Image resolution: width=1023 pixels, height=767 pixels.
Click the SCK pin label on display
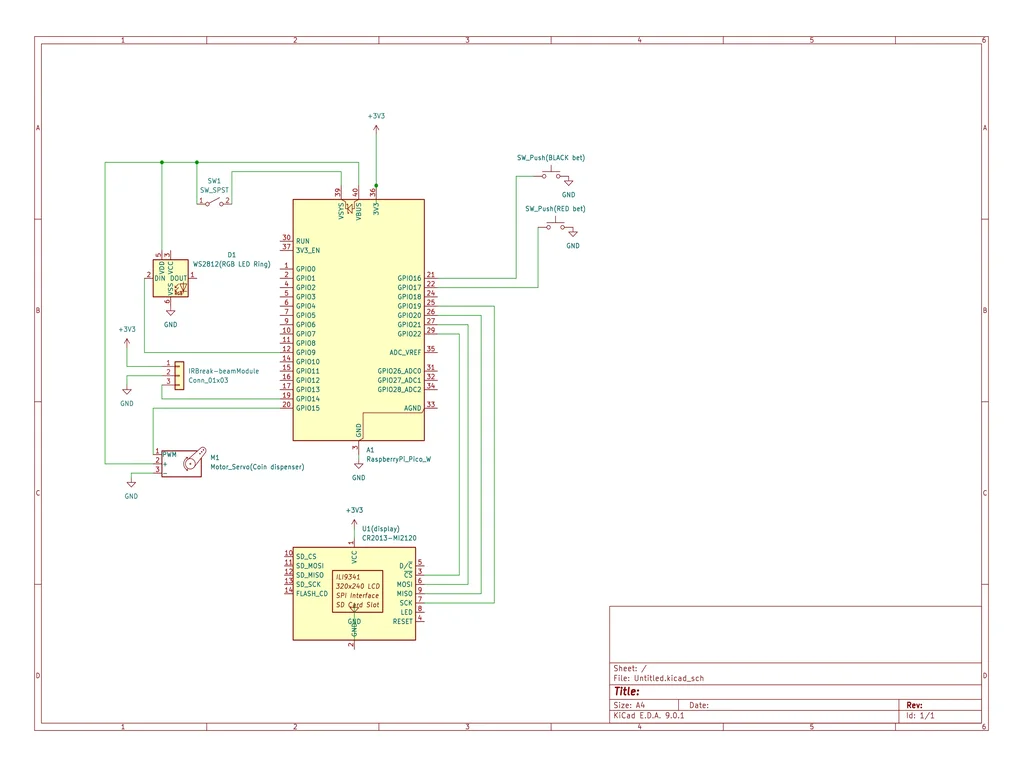pos(406,603)
